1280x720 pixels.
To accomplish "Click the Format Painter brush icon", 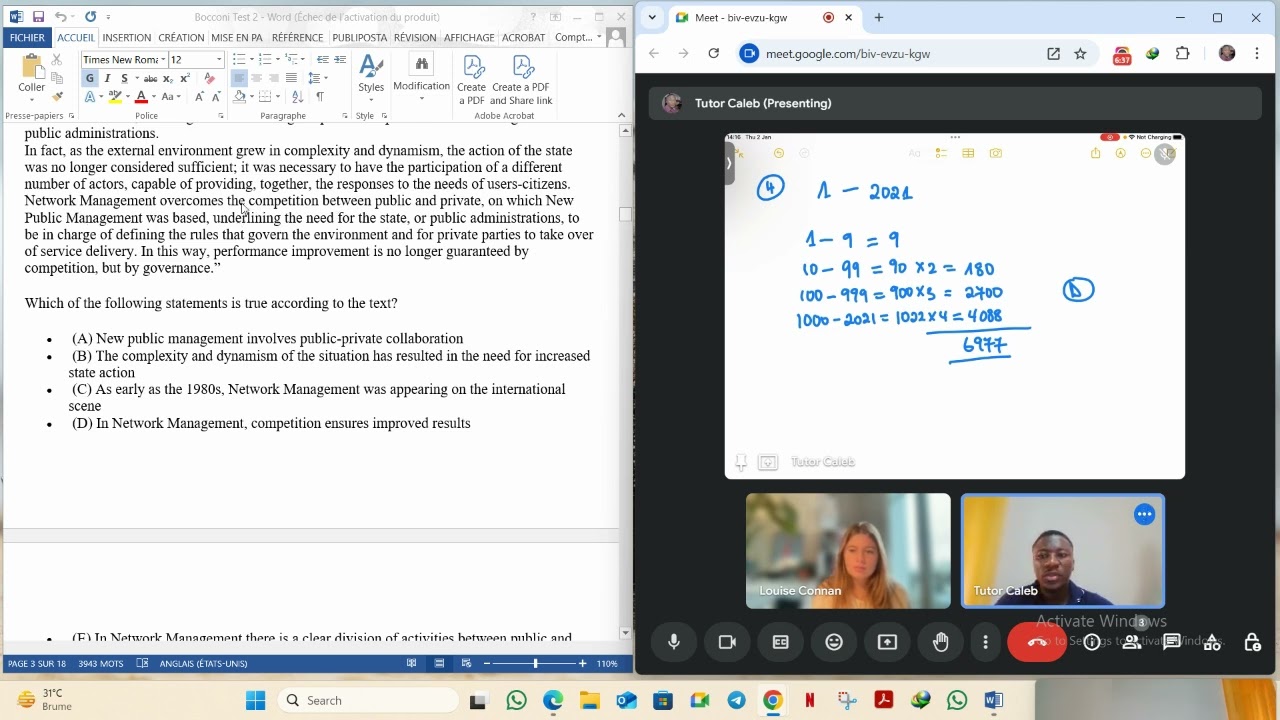I will (x=57, y=97).
